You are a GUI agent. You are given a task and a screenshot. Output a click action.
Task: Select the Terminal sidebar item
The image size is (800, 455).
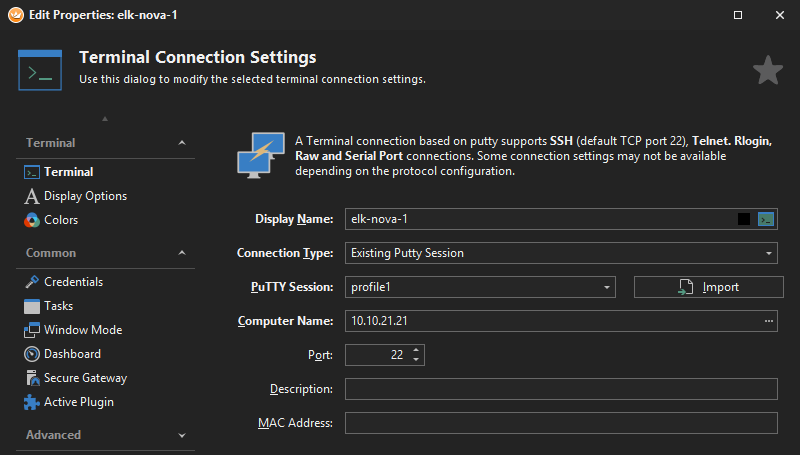tap(68, 172)
